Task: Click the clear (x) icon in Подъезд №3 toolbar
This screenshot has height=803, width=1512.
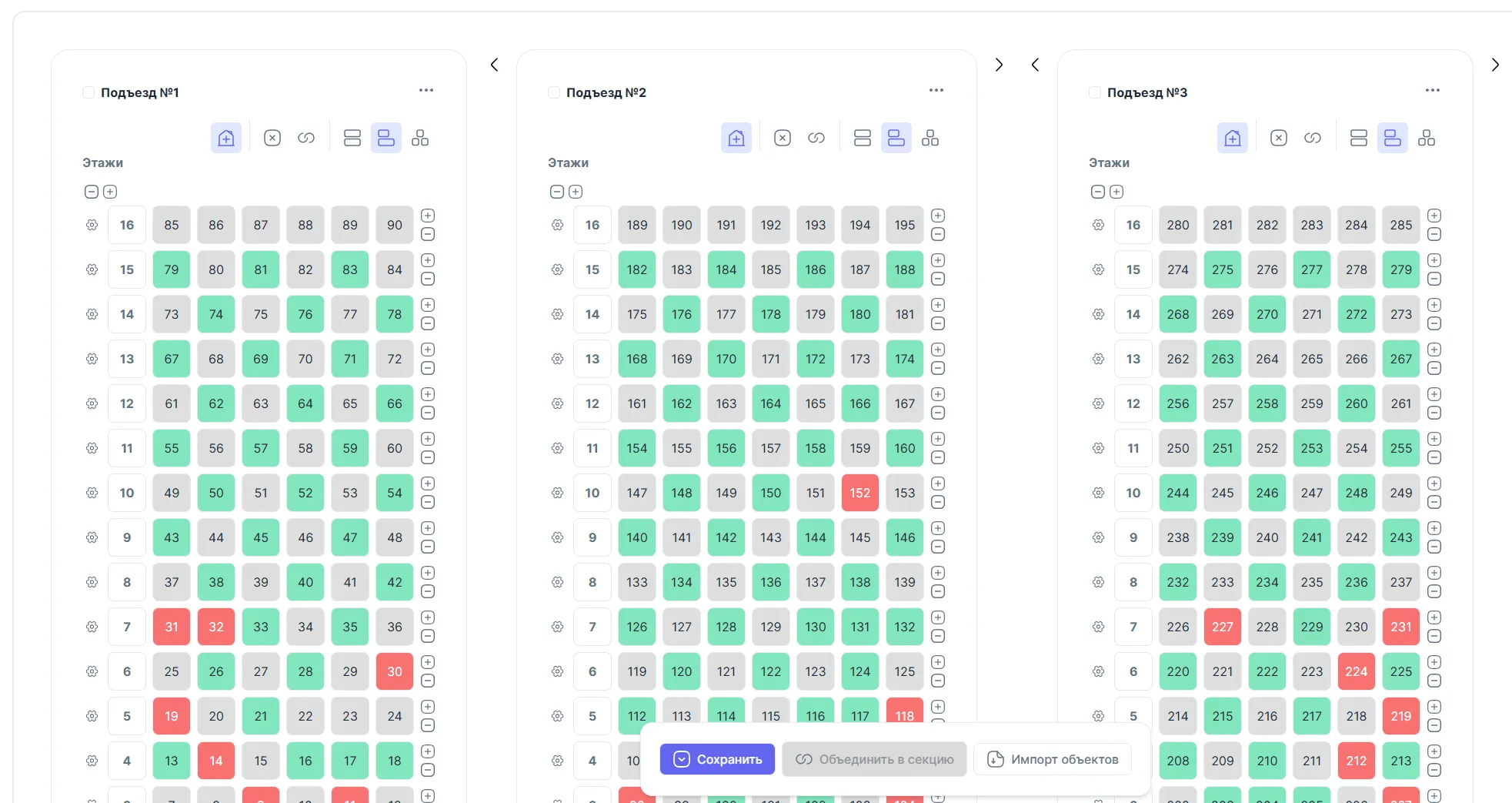Action: (x=1279, y=138)
